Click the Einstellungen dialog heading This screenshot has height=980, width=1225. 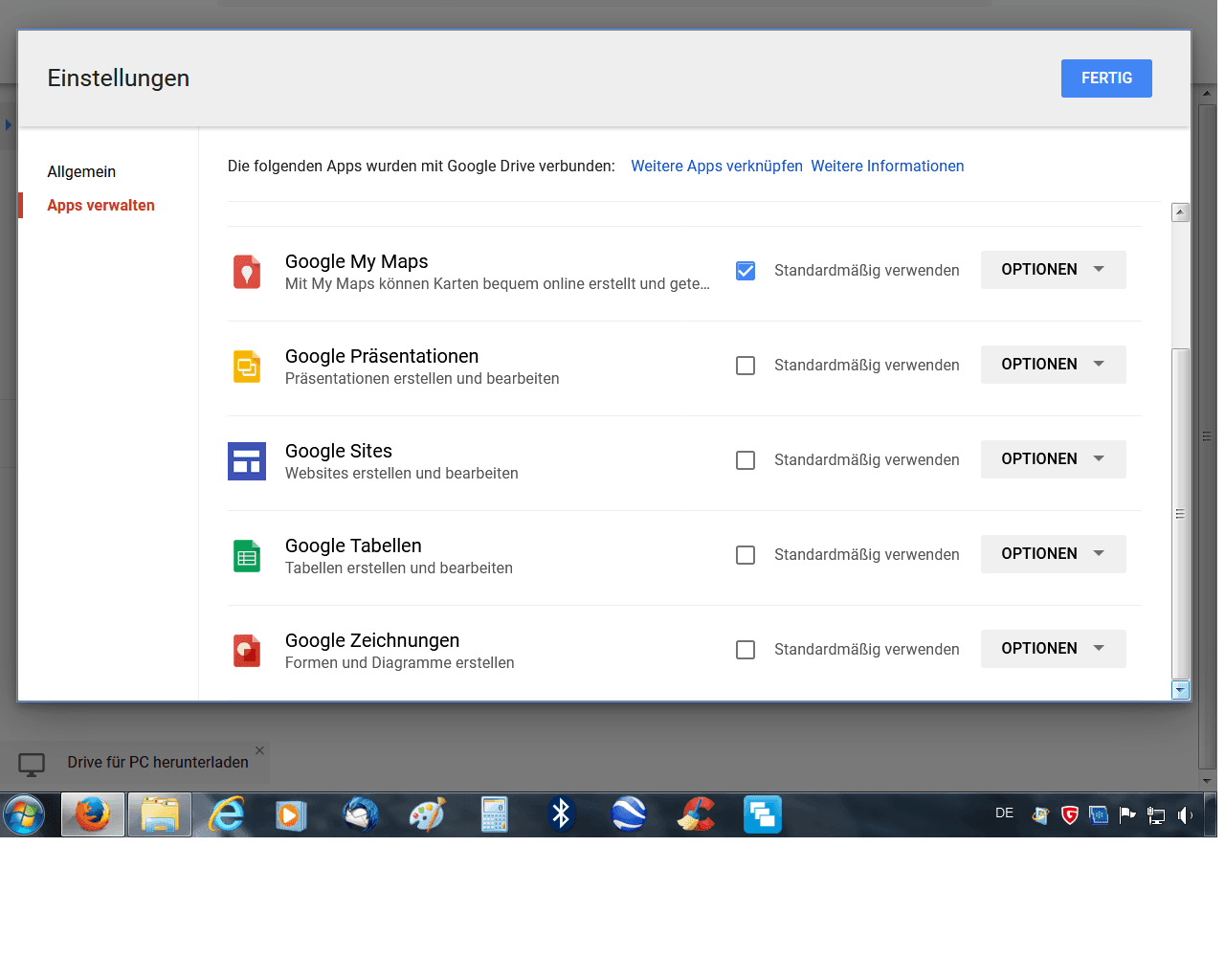pos(119,78)
